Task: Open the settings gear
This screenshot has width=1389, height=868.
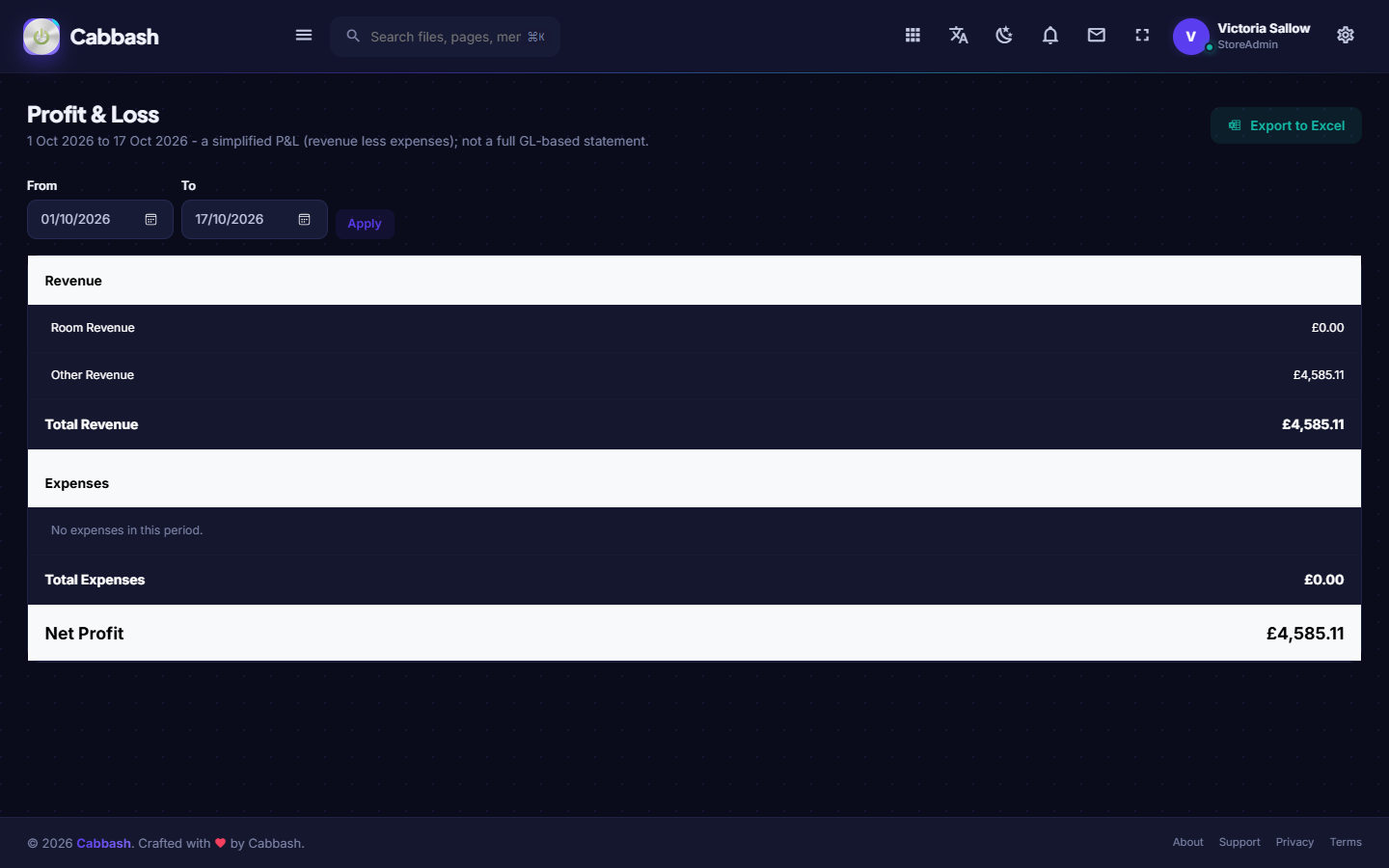Action: [1346, 36]
